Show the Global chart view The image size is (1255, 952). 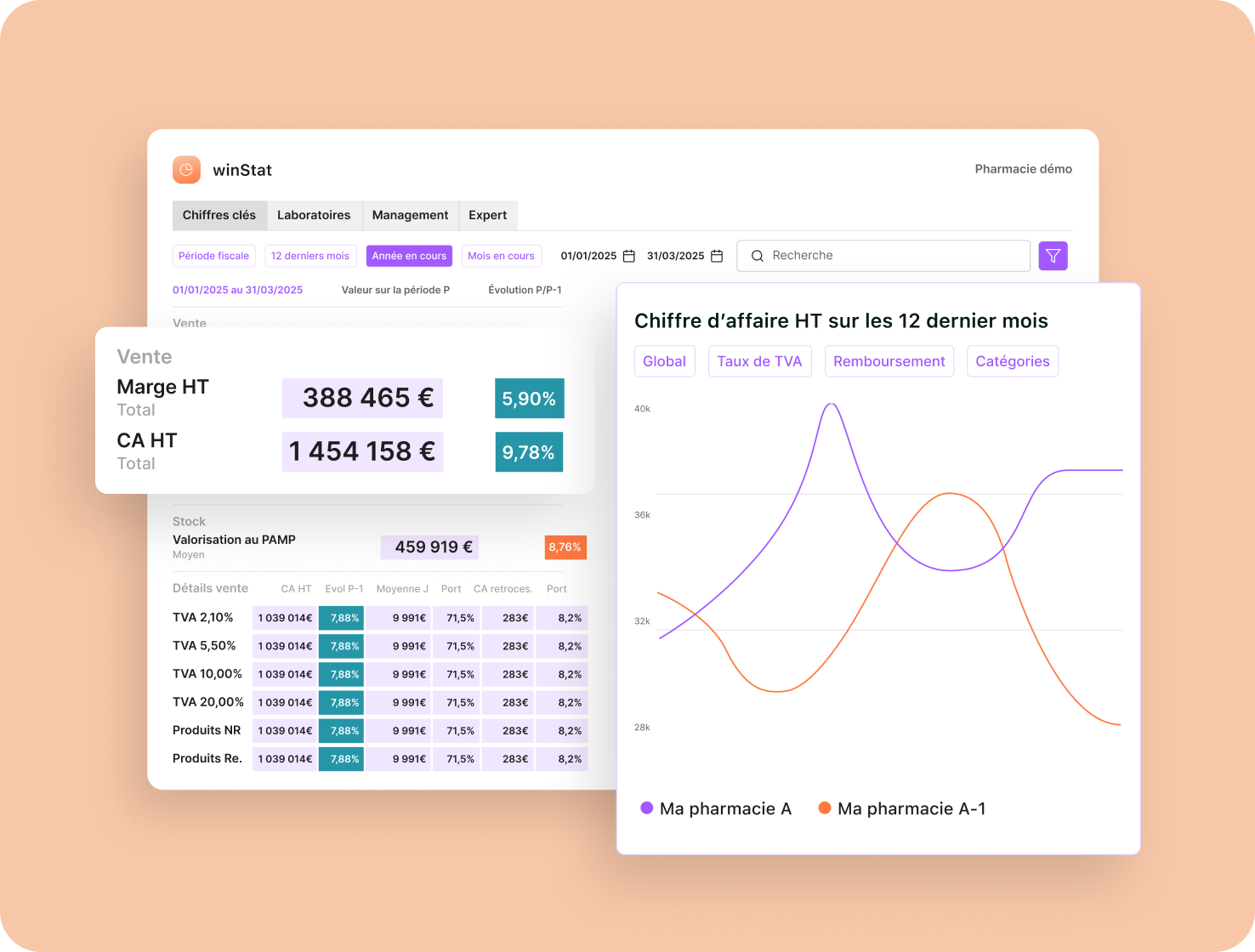[664, 361]
